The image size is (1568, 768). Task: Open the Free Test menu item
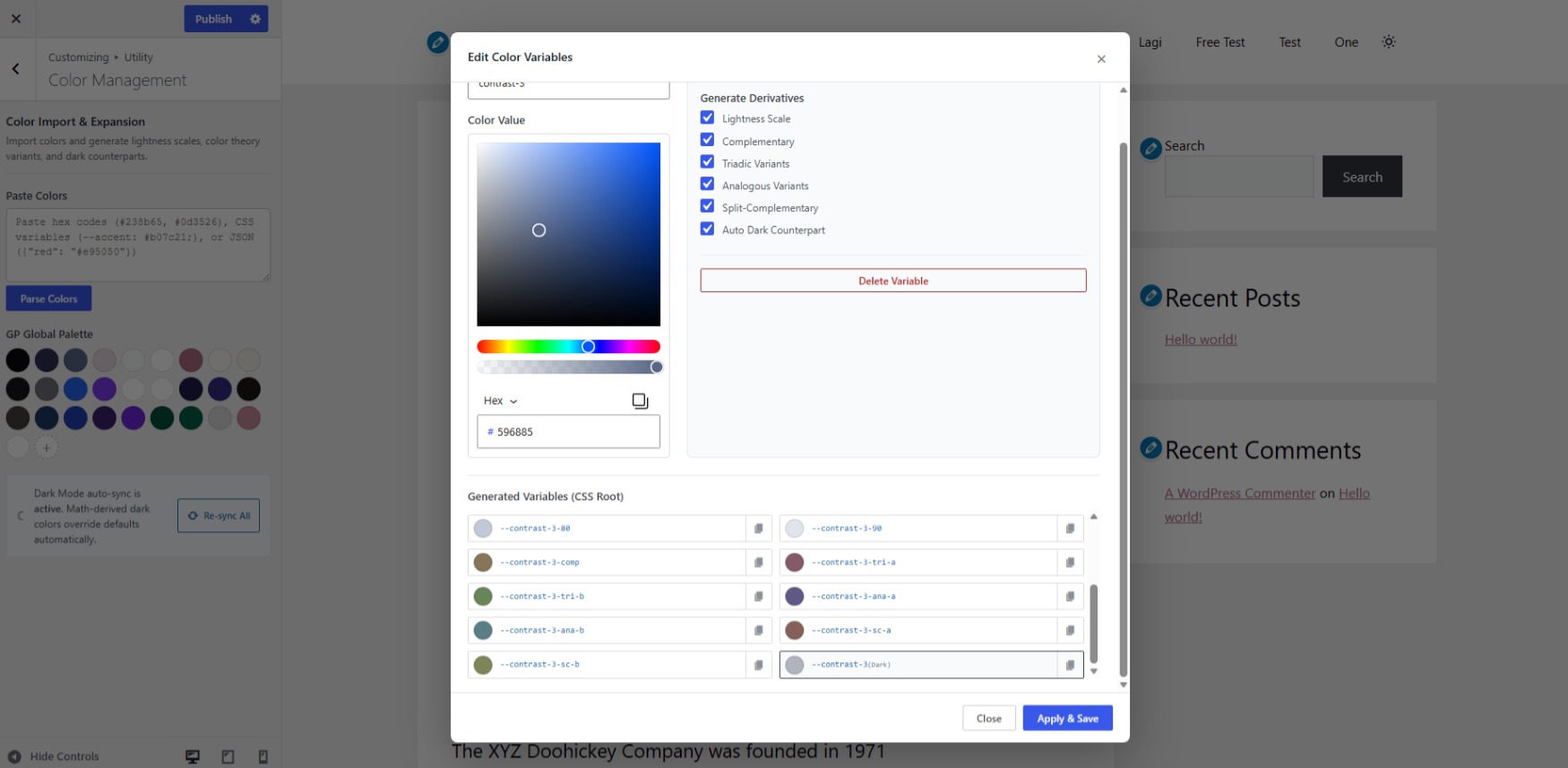coord(1219,42)
